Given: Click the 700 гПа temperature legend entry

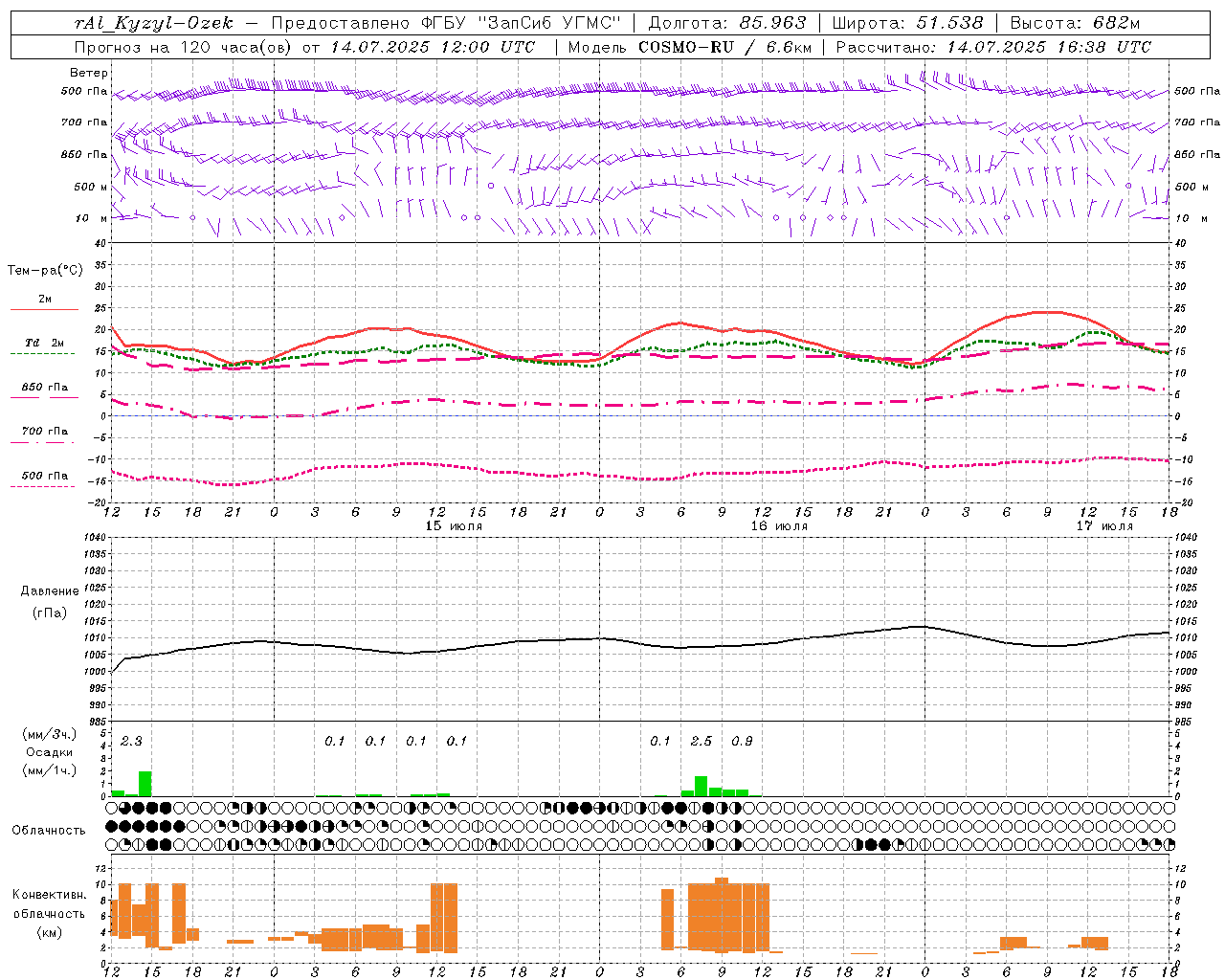Looking at the screenshot, I should (x=45, y=432).
